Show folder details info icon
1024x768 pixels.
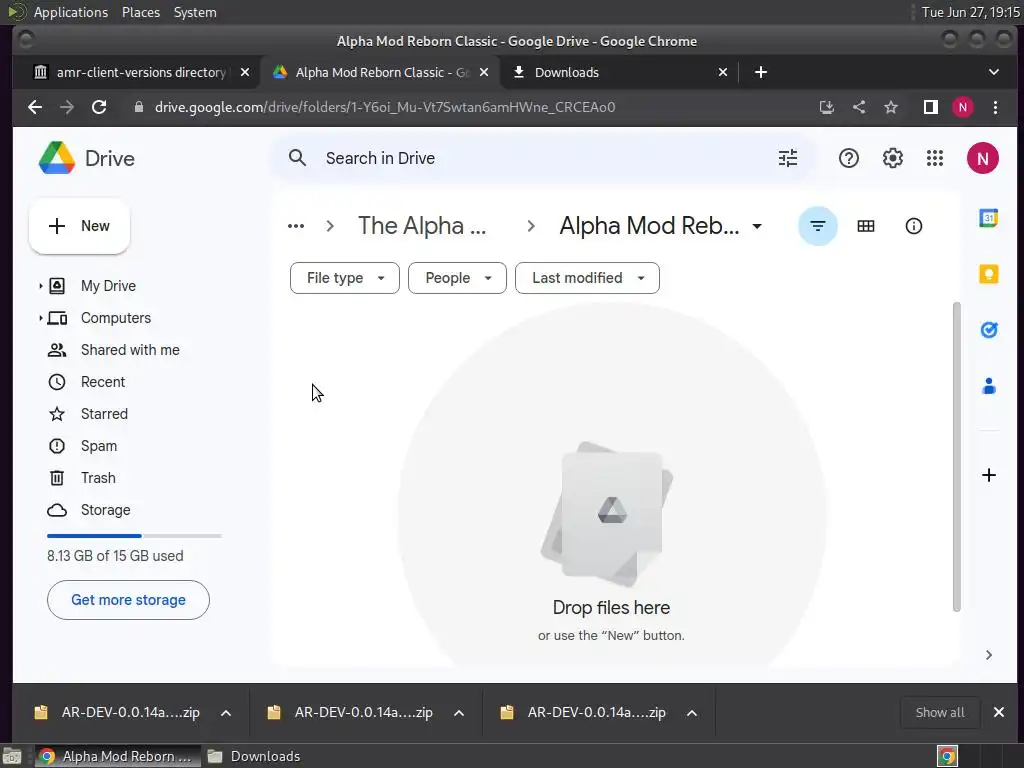click(x=914, y=226)
